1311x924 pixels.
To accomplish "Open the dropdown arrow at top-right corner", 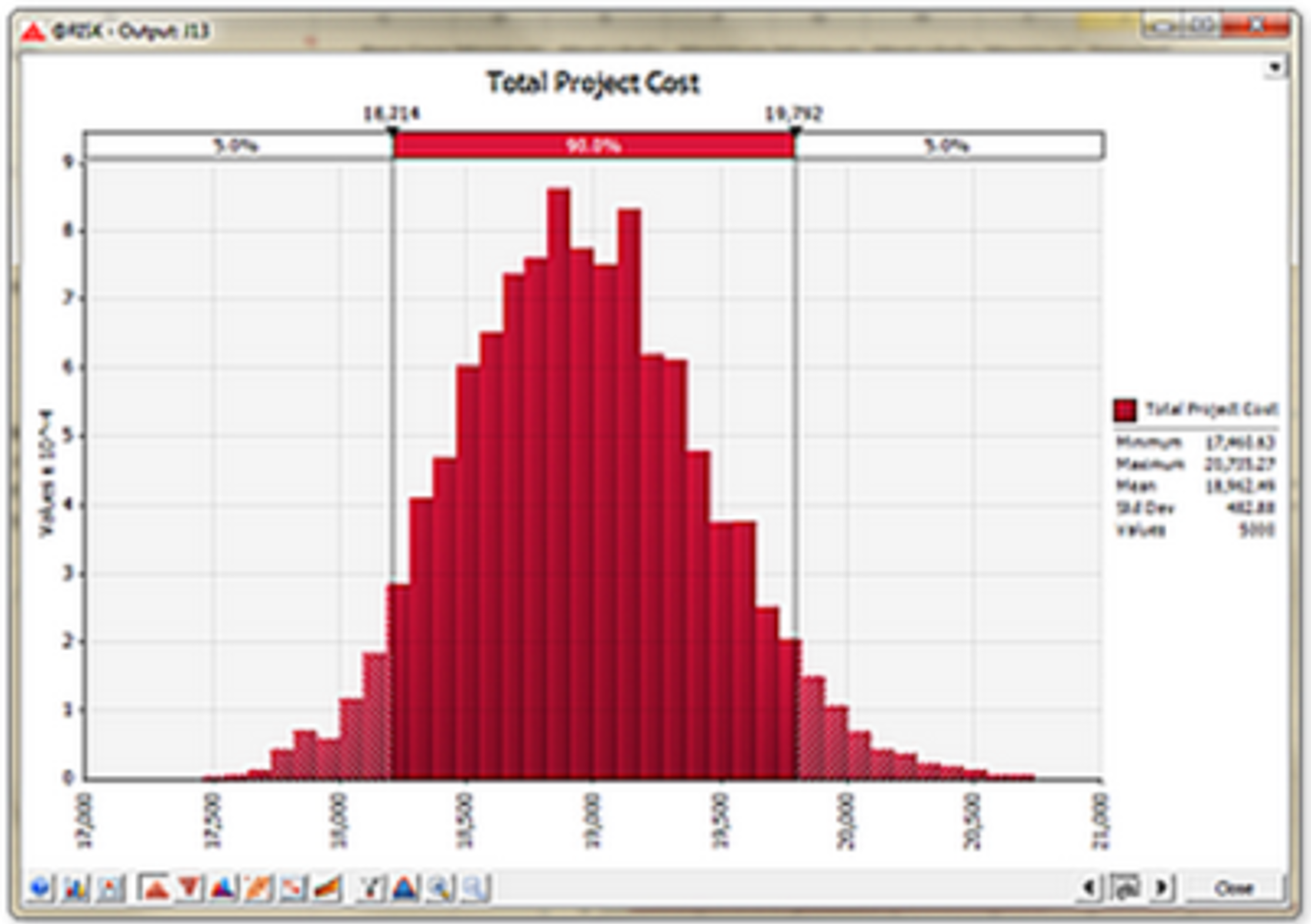I will [x=1275, y=68].
